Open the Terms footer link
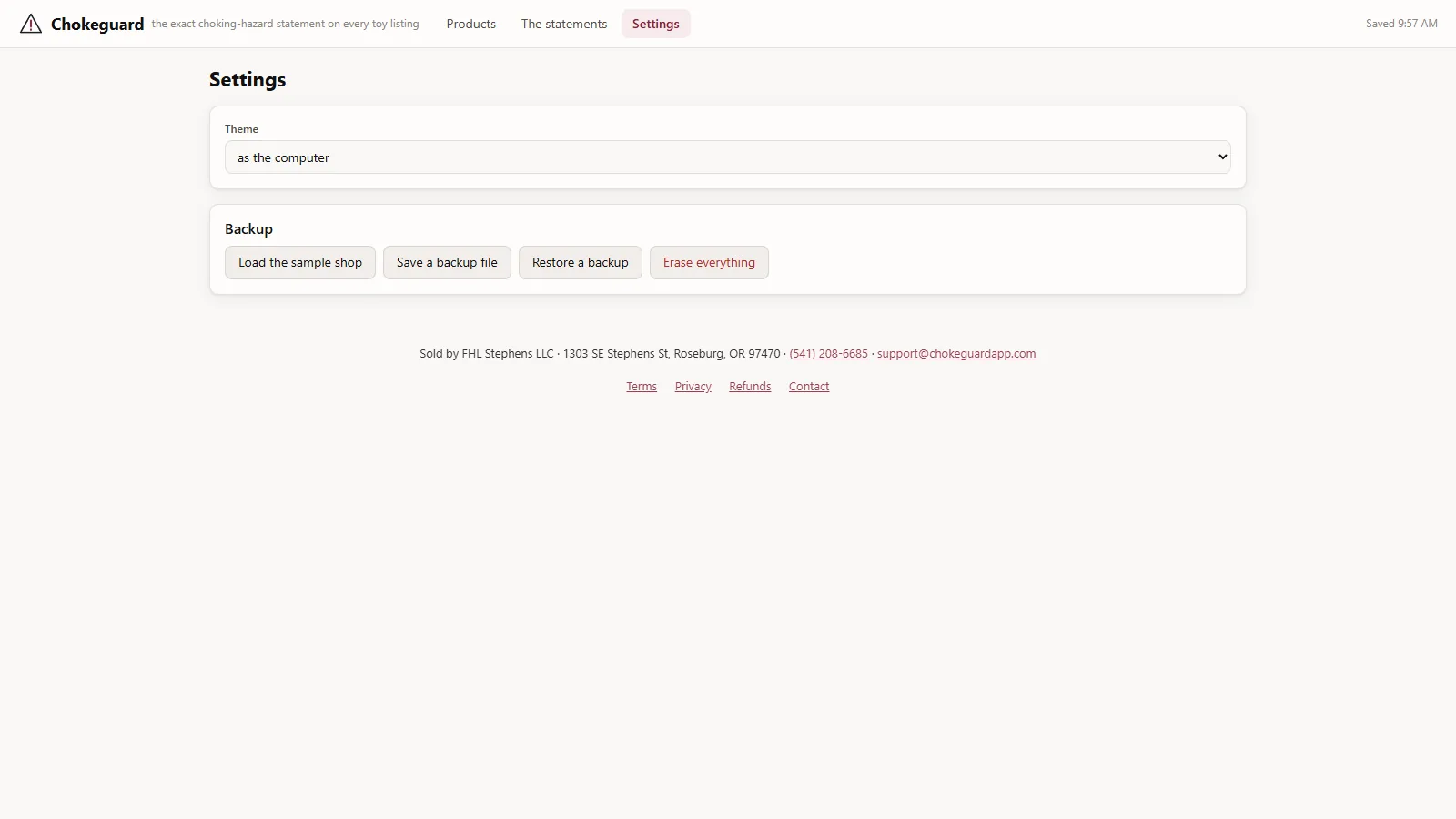This screenshot has height=819, width=1456. 642,387
